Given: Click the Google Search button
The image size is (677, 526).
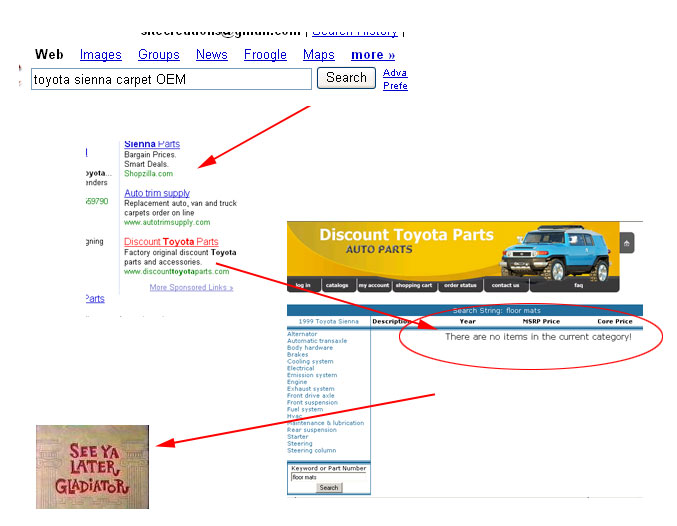Looking at the screenshot, I should click(346, 78).
